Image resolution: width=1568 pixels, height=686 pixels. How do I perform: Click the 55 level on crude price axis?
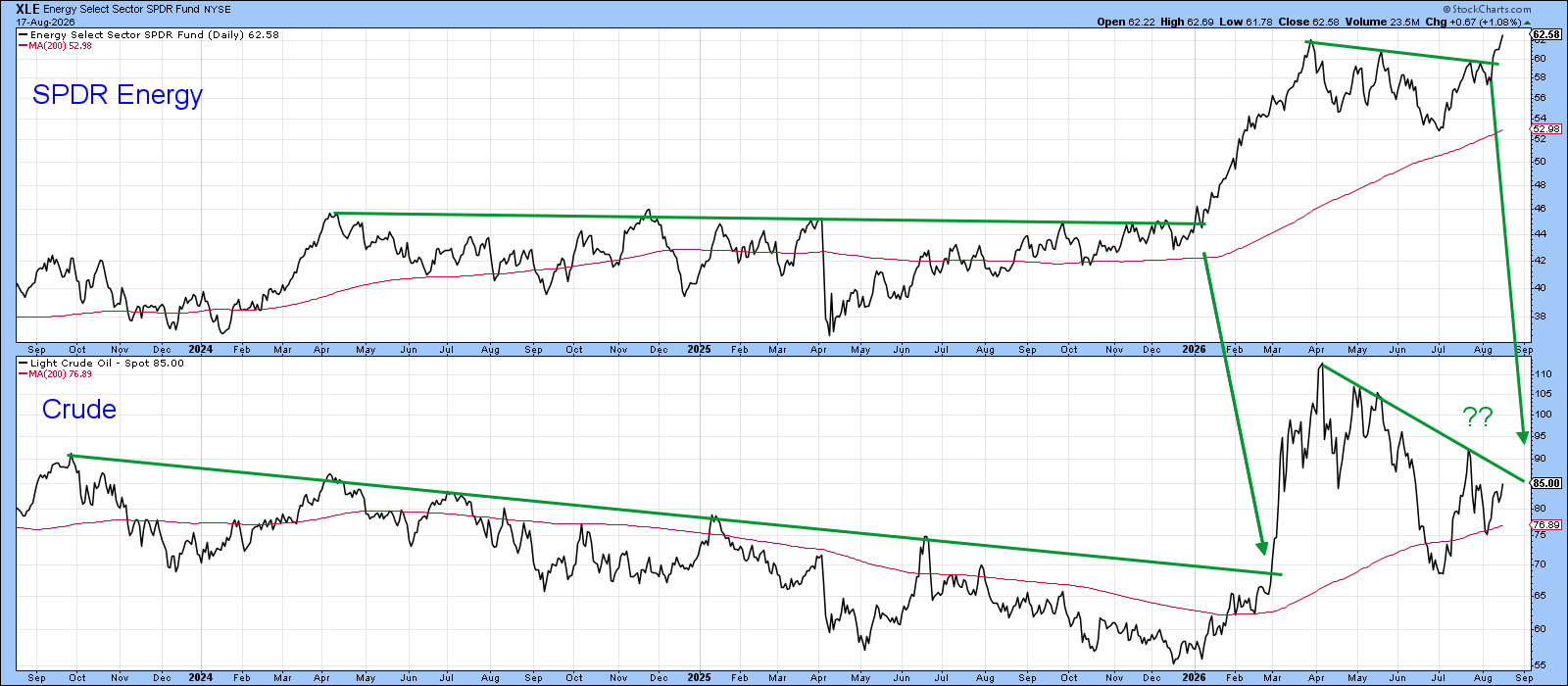[1538, 663]
